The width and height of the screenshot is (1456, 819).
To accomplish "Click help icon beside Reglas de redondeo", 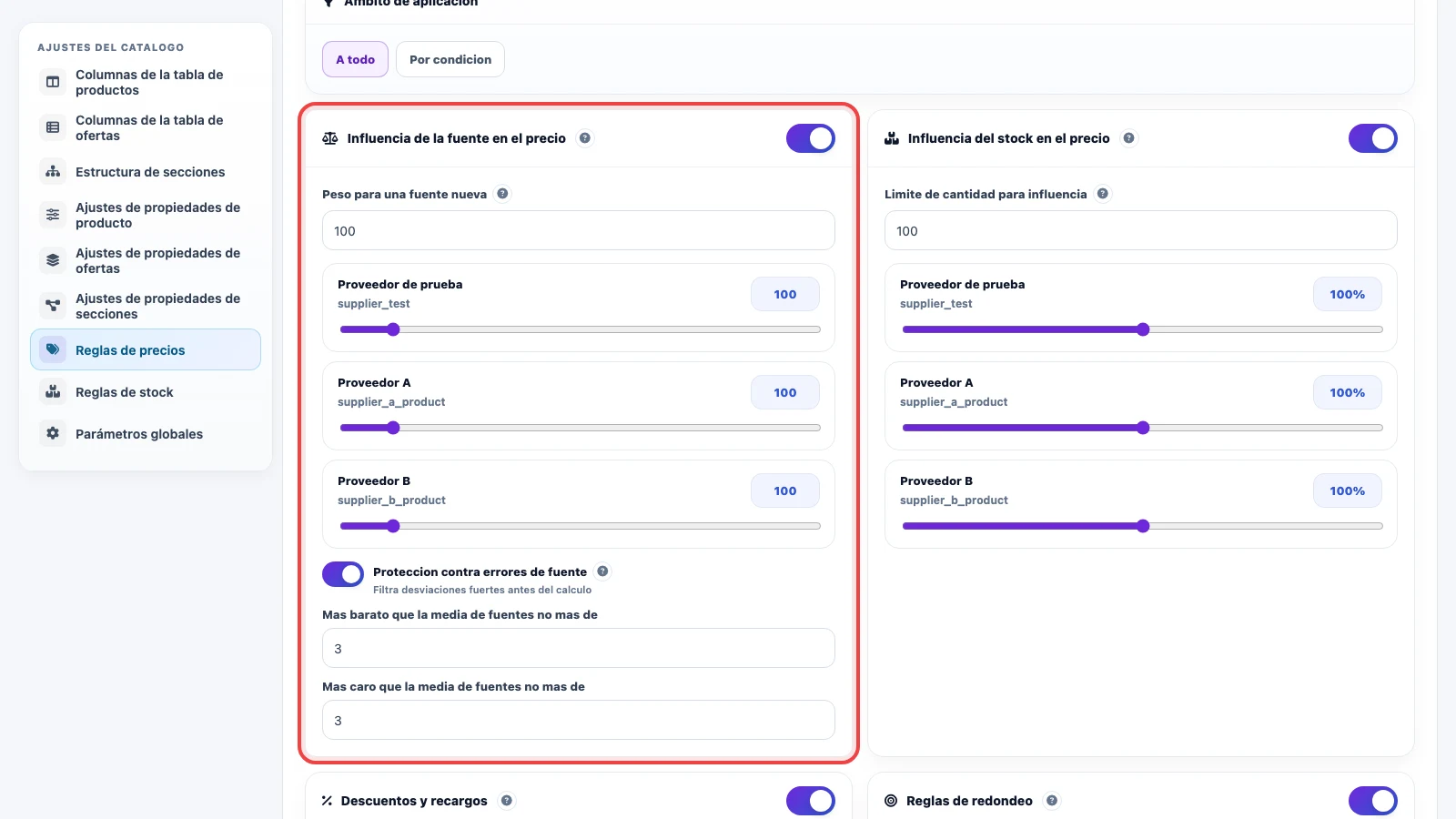I will [x=1052, y=801].
